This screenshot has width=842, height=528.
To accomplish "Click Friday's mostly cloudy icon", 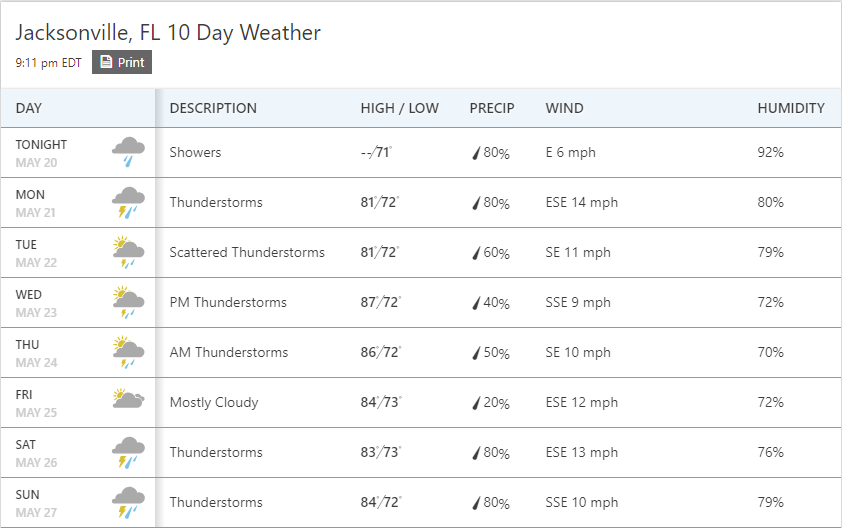I will [128, 401].
